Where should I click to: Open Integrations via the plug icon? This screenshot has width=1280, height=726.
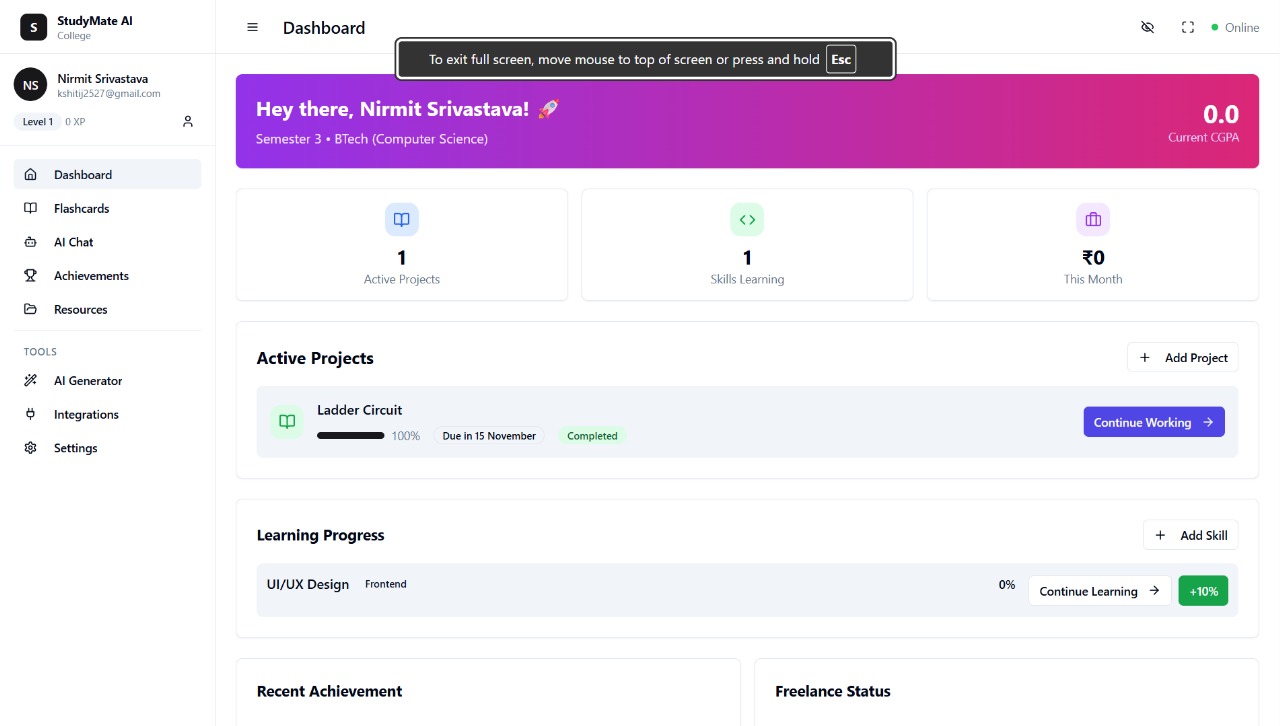coord(31,414)
